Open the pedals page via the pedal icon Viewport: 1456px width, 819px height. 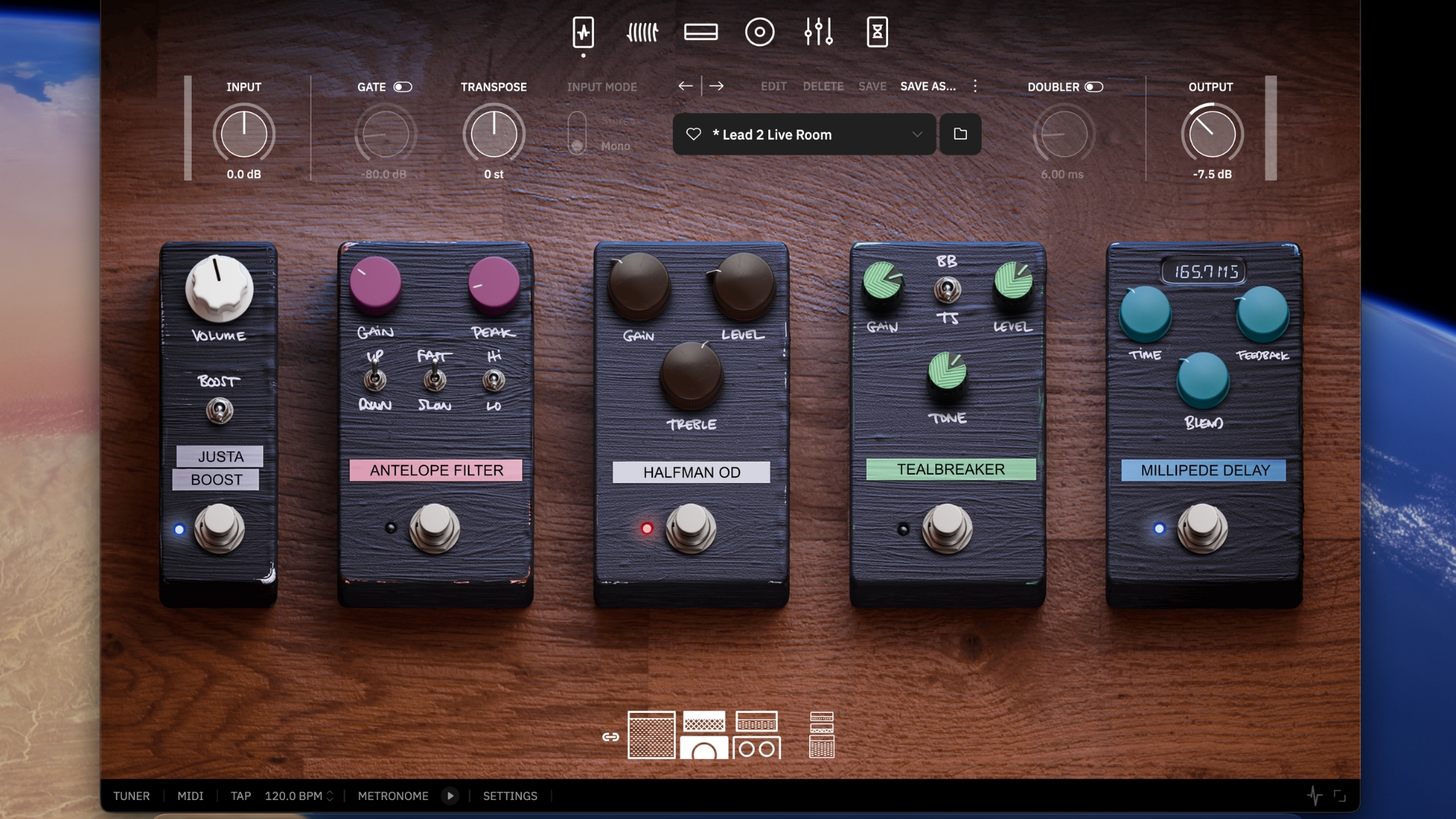(x=583, y=31)
